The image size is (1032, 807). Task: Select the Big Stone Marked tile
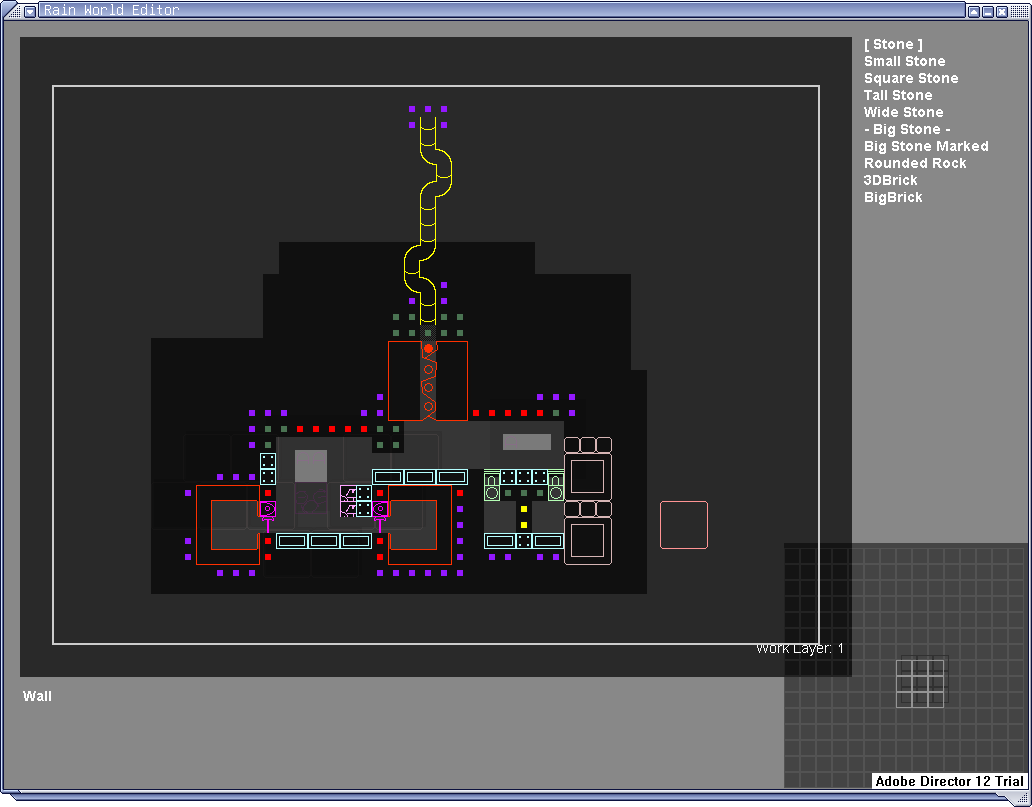click(x=926, y=146)
